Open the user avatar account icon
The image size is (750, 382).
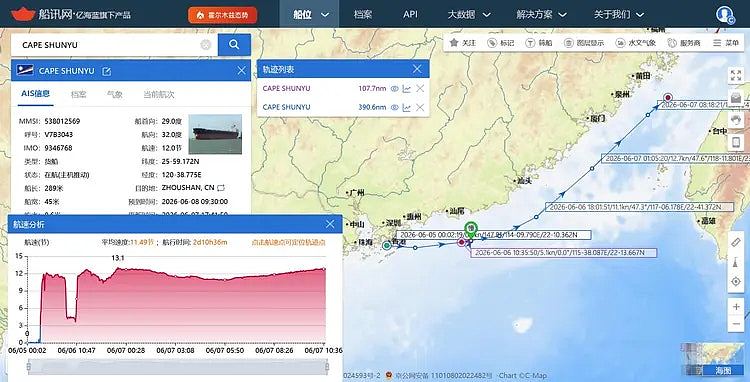(x=725, y=14)
